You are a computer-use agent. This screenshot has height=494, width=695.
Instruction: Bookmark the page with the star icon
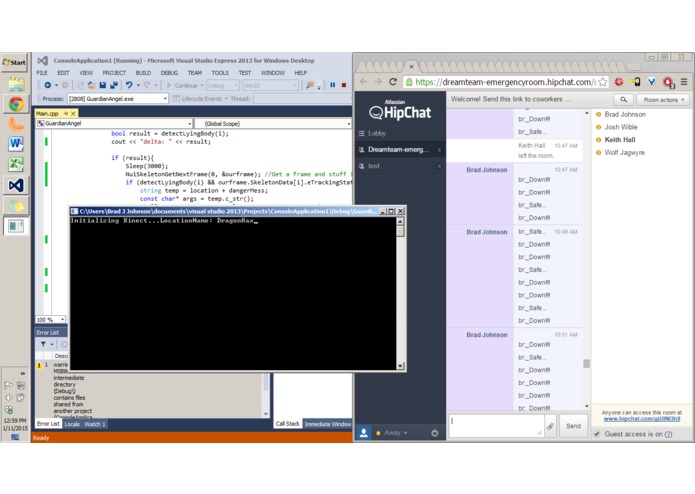coord(602,82)
